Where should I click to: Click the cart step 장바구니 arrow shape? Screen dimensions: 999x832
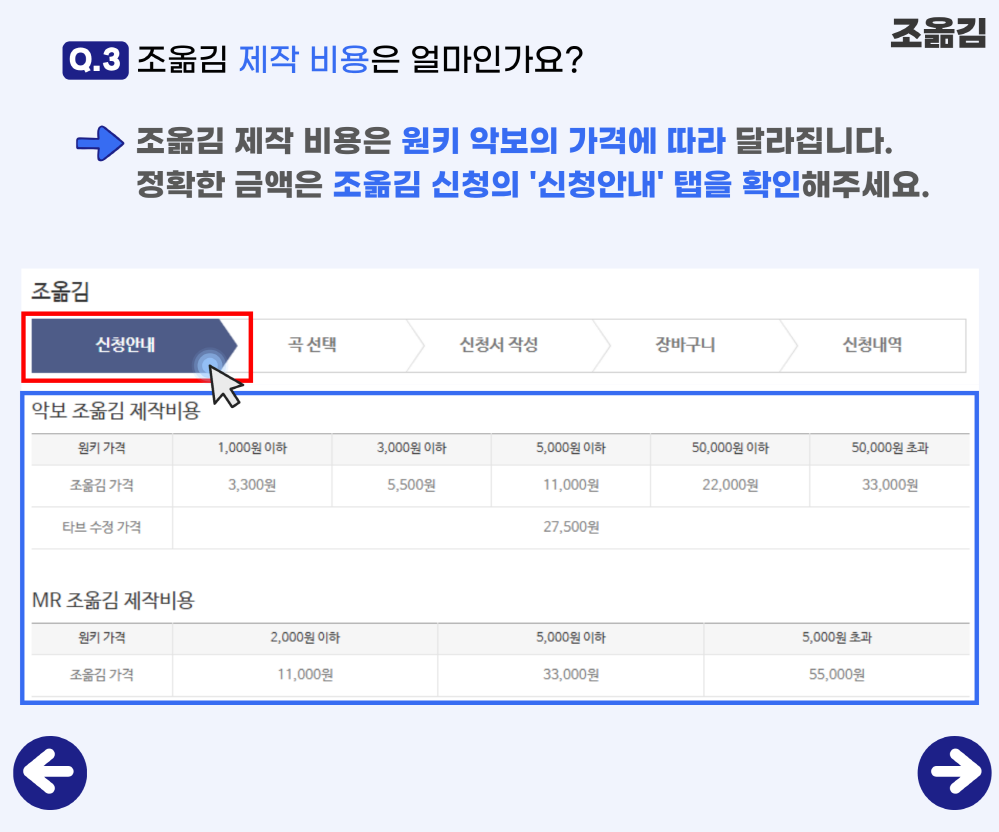[x=689, y=345]
